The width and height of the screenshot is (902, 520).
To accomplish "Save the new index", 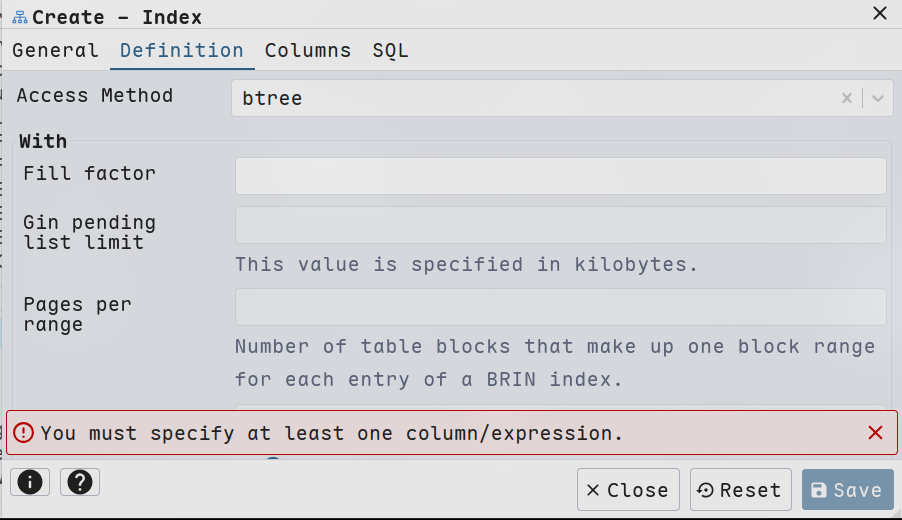I will (847, 490).
